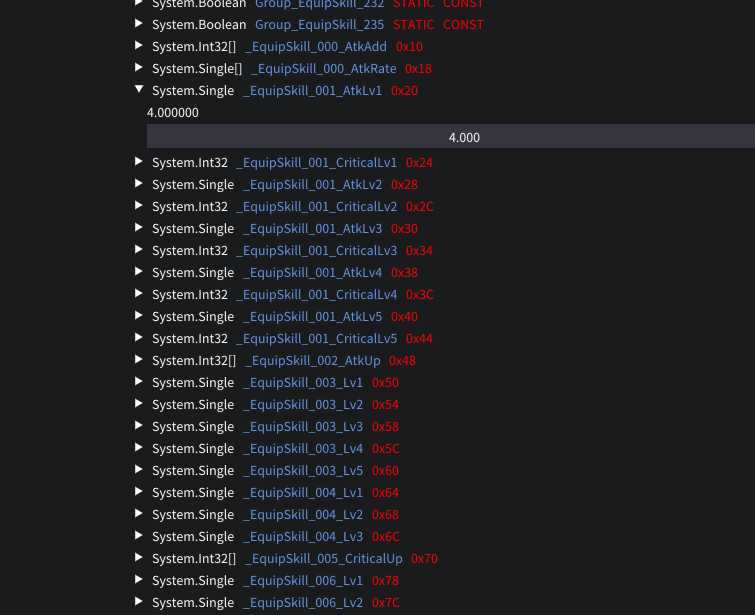Collapse the _EquipSkill_001_AtkLv1 field
The width and height of the screenshot is (755, 615).
point(139,90)
